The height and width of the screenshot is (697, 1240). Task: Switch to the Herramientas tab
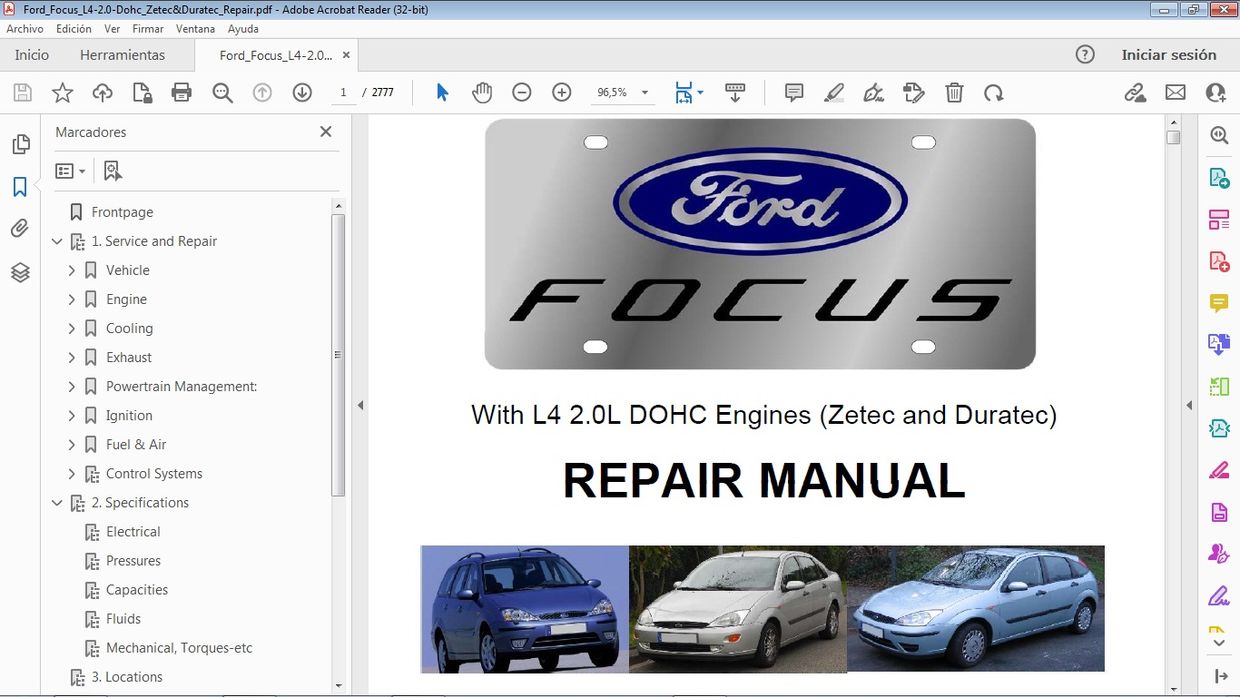point(122,55)
